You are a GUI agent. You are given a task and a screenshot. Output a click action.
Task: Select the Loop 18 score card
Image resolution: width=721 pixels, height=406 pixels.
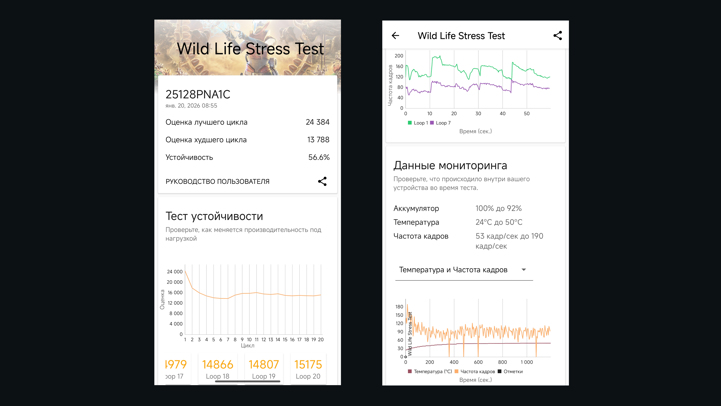point(218,368)
